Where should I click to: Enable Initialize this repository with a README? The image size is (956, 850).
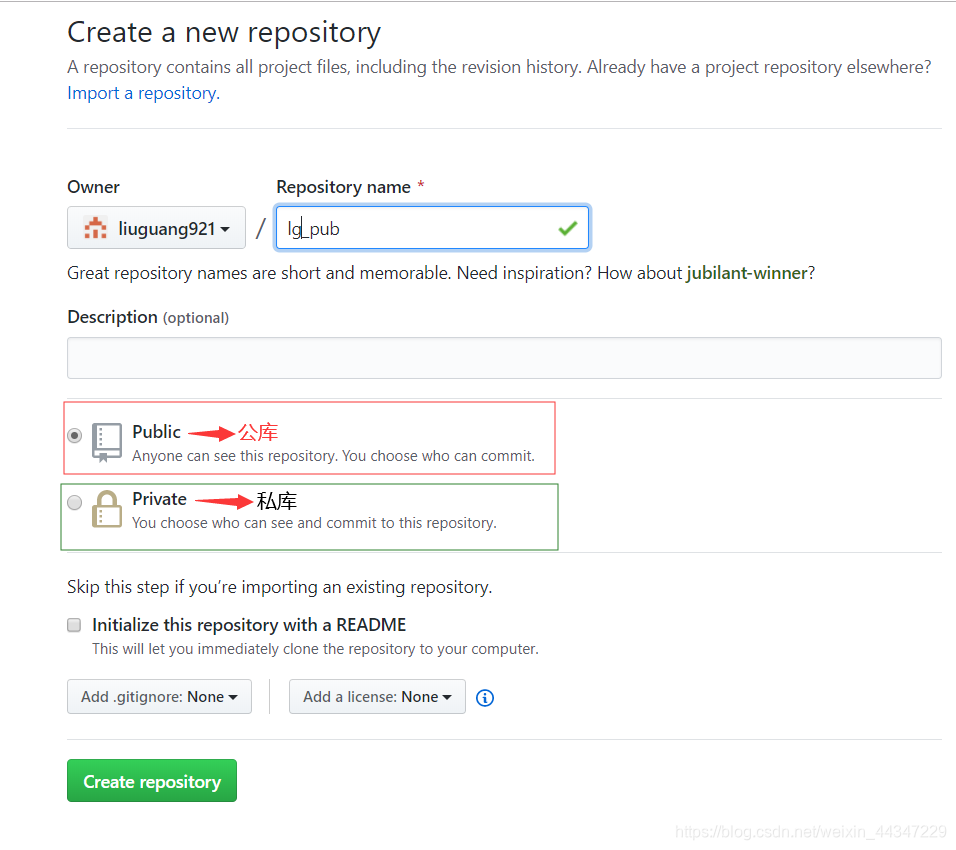coord(74,625)
